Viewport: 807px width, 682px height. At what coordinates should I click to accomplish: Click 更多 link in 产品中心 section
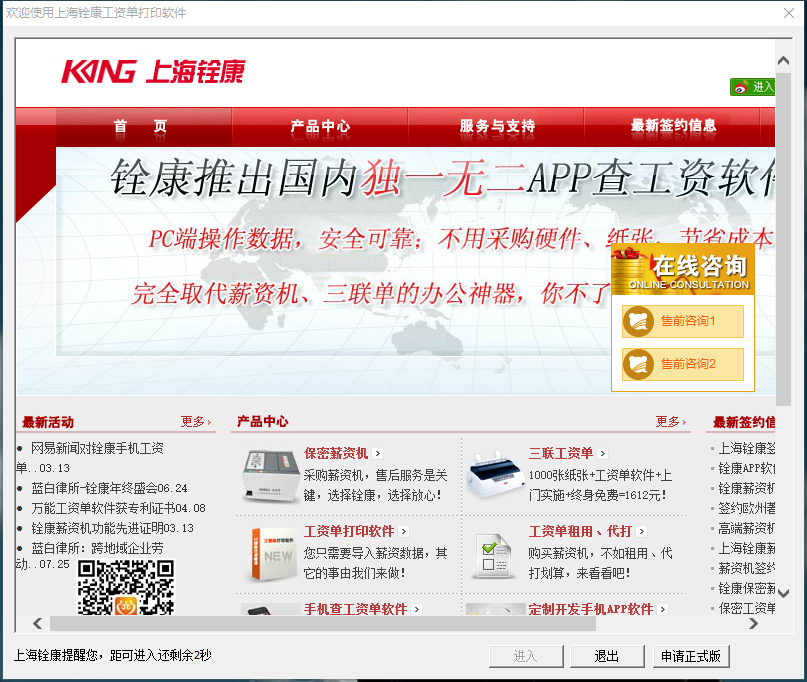pos(671,422)
